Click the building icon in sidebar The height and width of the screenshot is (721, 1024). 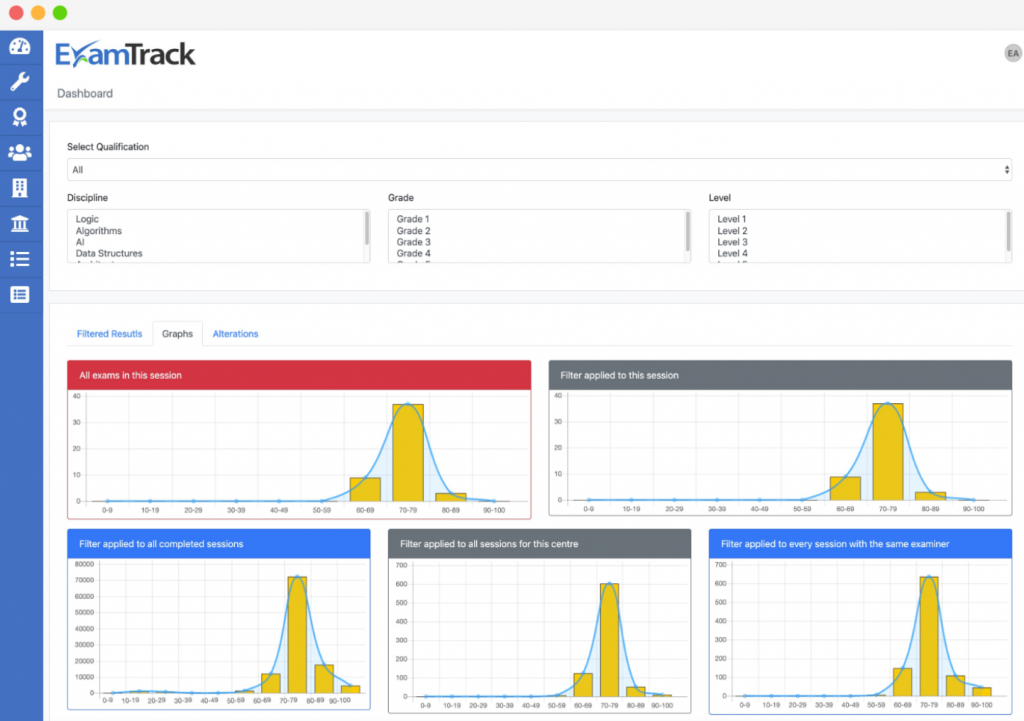(20, 187)
